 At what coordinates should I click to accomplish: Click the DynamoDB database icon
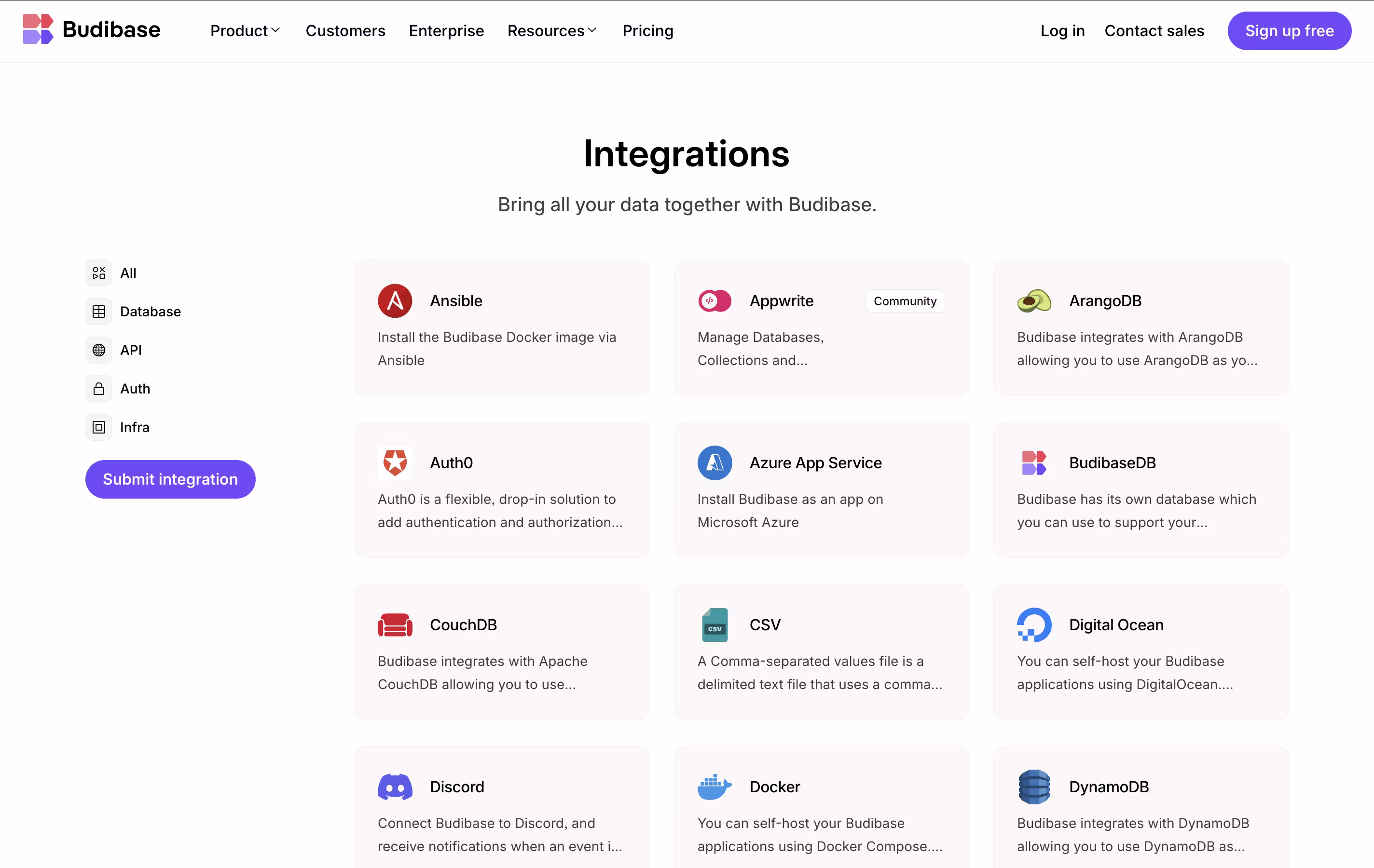pyautogui.click(x=1034, y=787)
